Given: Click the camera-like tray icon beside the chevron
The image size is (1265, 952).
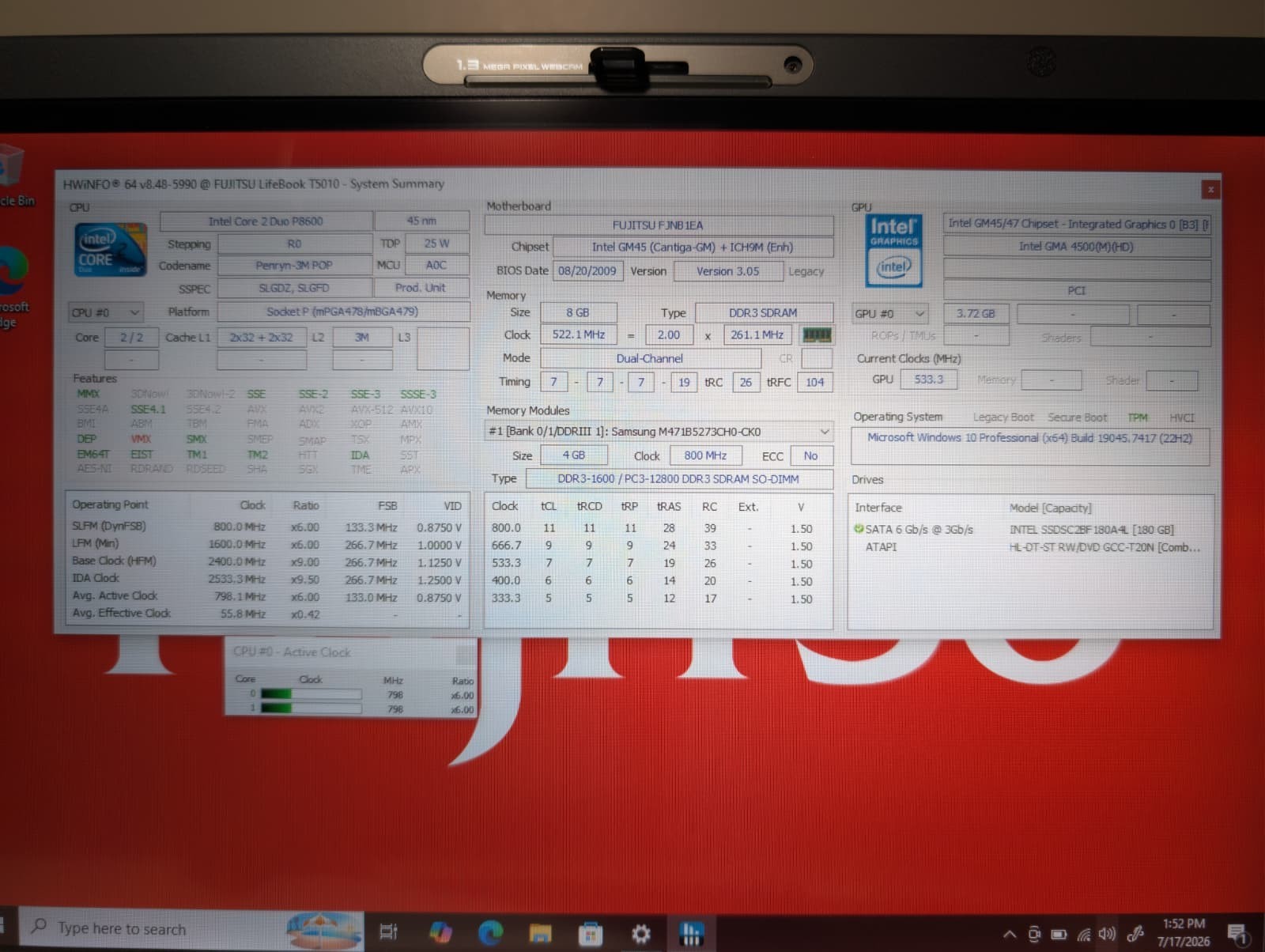Looking at the screenshot, I should coord(1034,935).
